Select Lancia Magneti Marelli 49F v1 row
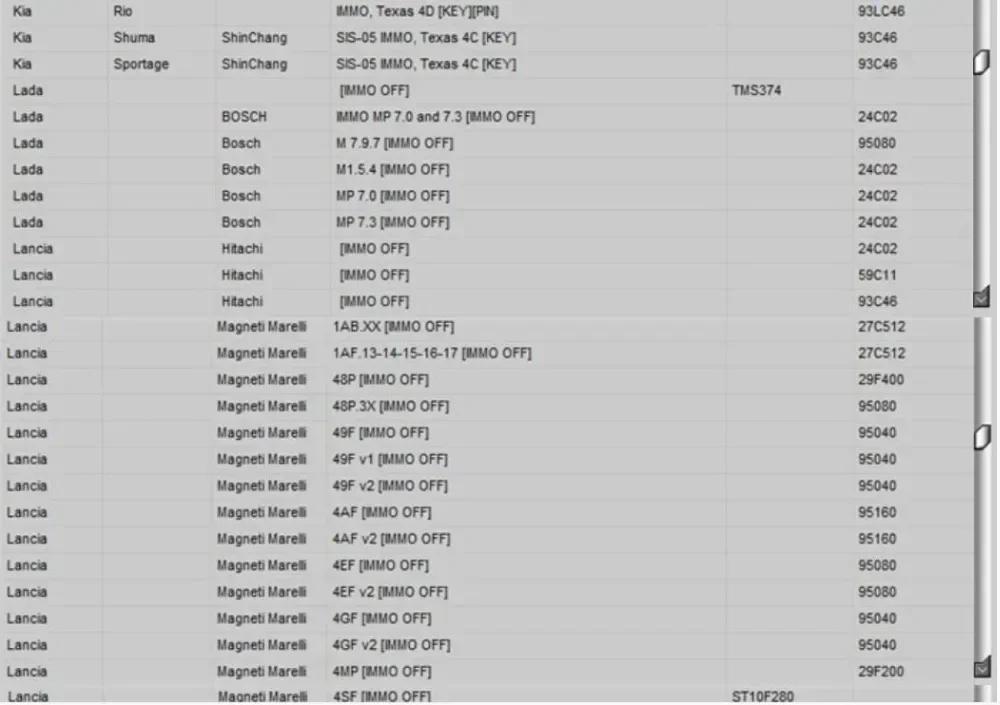This screenshot has width=1000, height=705. 487,459
